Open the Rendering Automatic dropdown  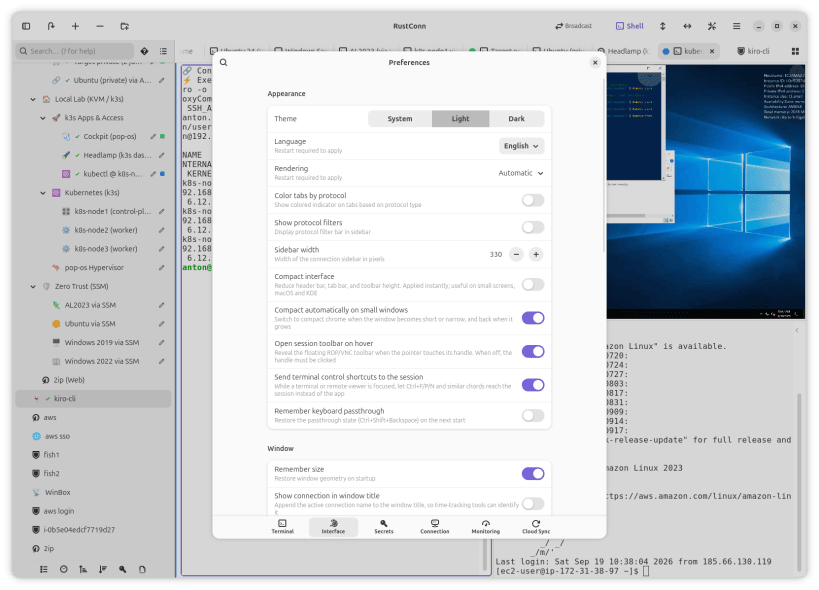pyautogui.click(x=521, y=173)
